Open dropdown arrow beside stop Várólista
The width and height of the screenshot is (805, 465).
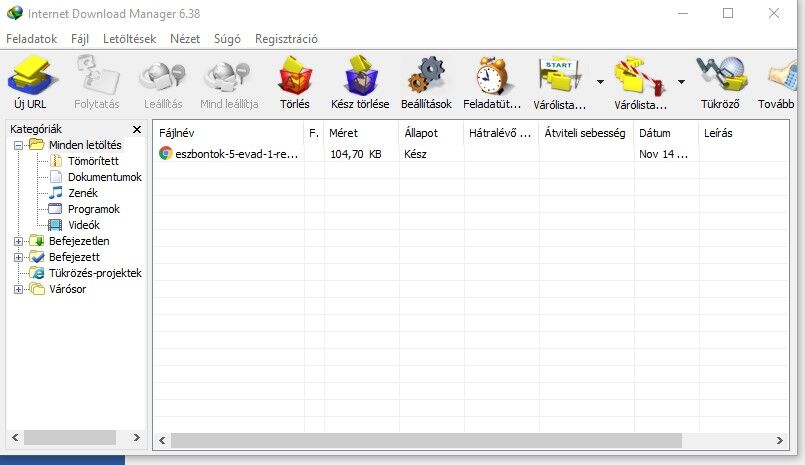(681, 82)
